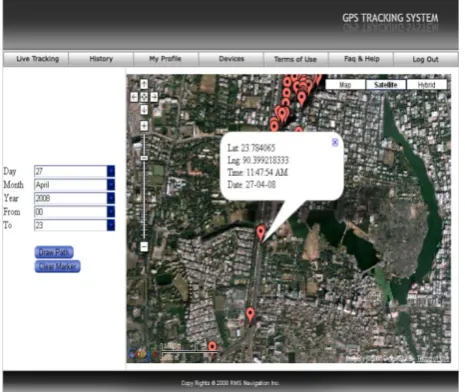Click the lower marker near the road junction
The image size is (465, 392).
pos(250,315)
